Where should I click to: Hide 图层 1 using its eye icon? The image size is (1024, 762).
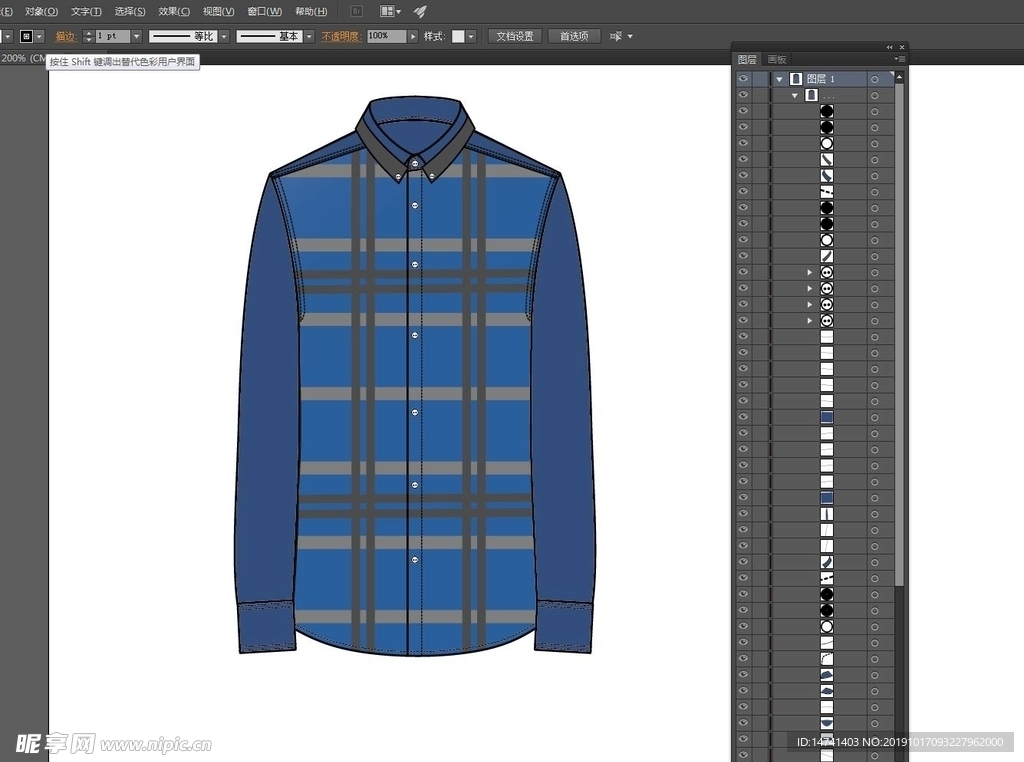tap(743, 79)
